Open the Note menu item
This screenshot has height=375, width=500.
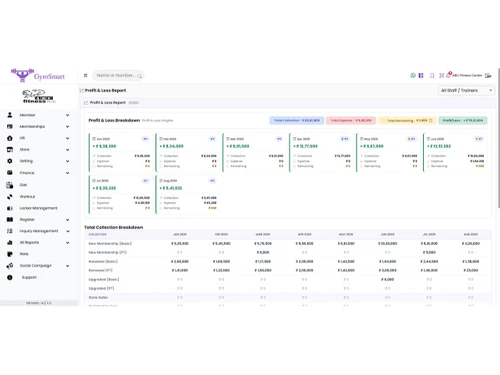(24, 254)
